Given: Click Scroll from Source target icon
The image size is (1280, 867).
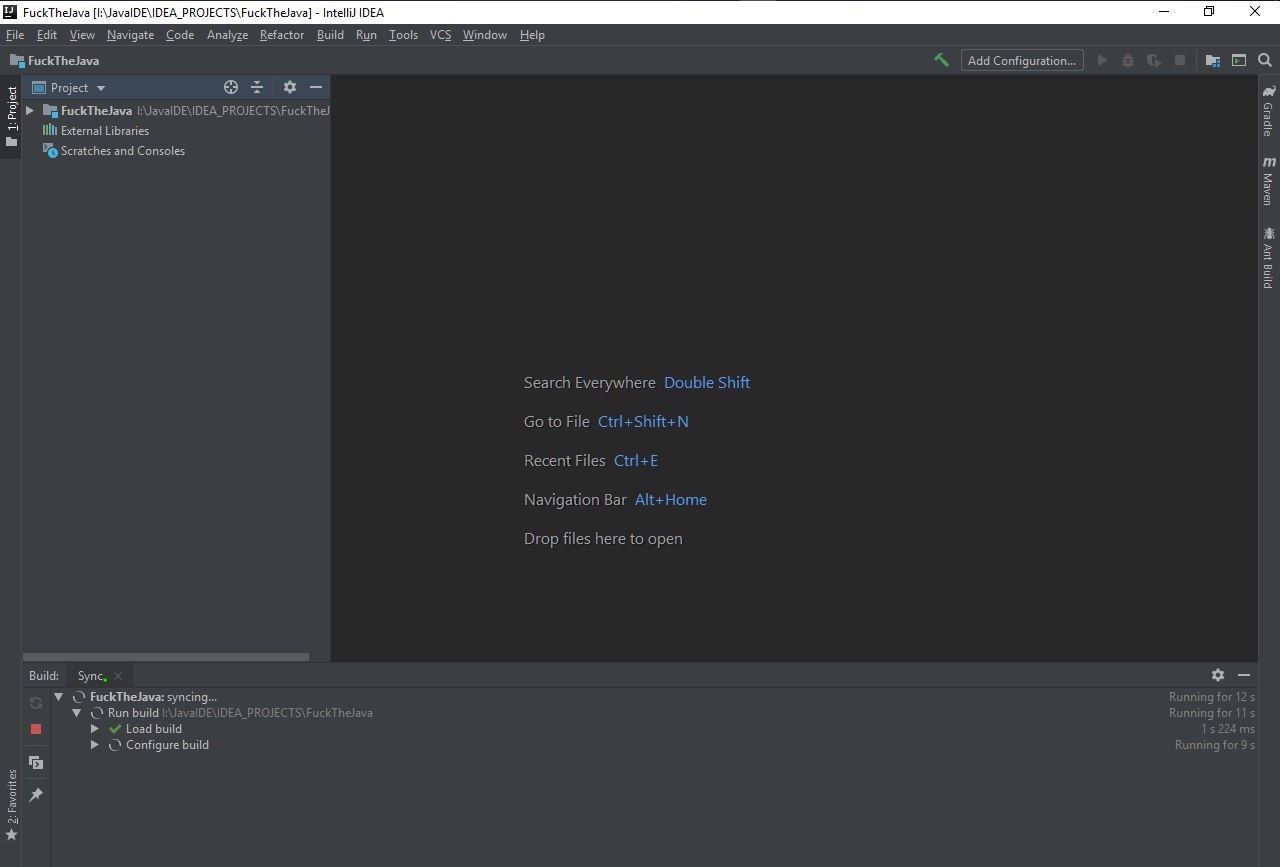Looking at the screenshot, I should [231, 87].
